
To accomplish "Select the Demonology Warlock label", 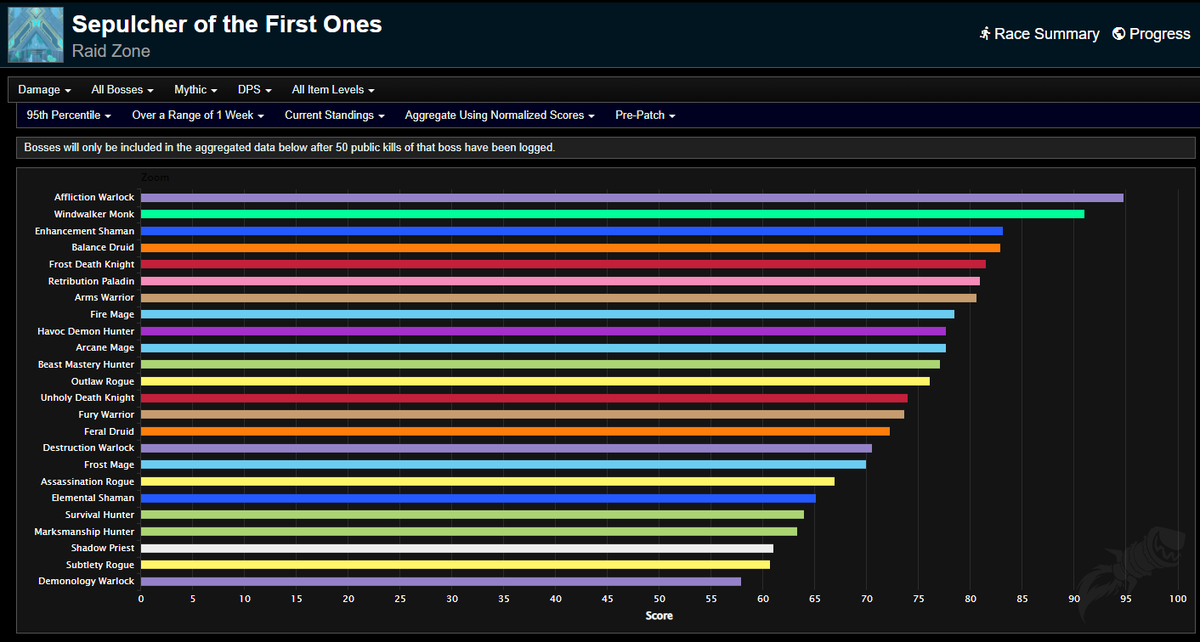I will tap(86, 581).
